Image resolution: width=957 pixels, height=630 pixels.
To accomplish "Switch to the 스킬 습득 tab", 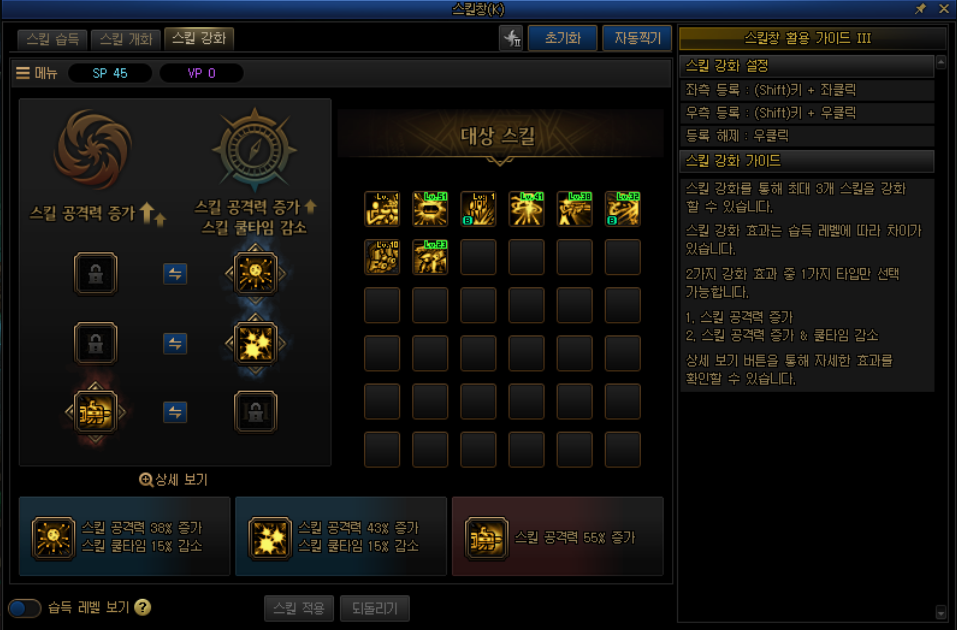I will click(52, 39).
